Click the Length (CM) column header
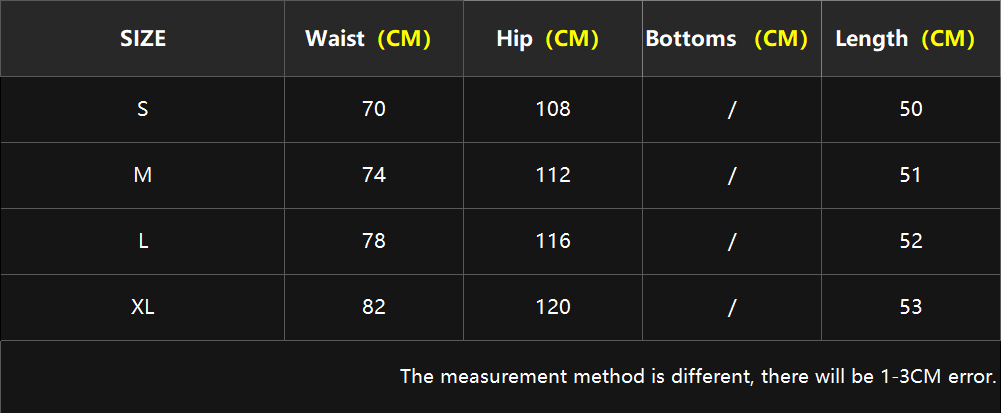This screenshot has width=1001, height=414. pyautogui.click(x=911, y=39)
